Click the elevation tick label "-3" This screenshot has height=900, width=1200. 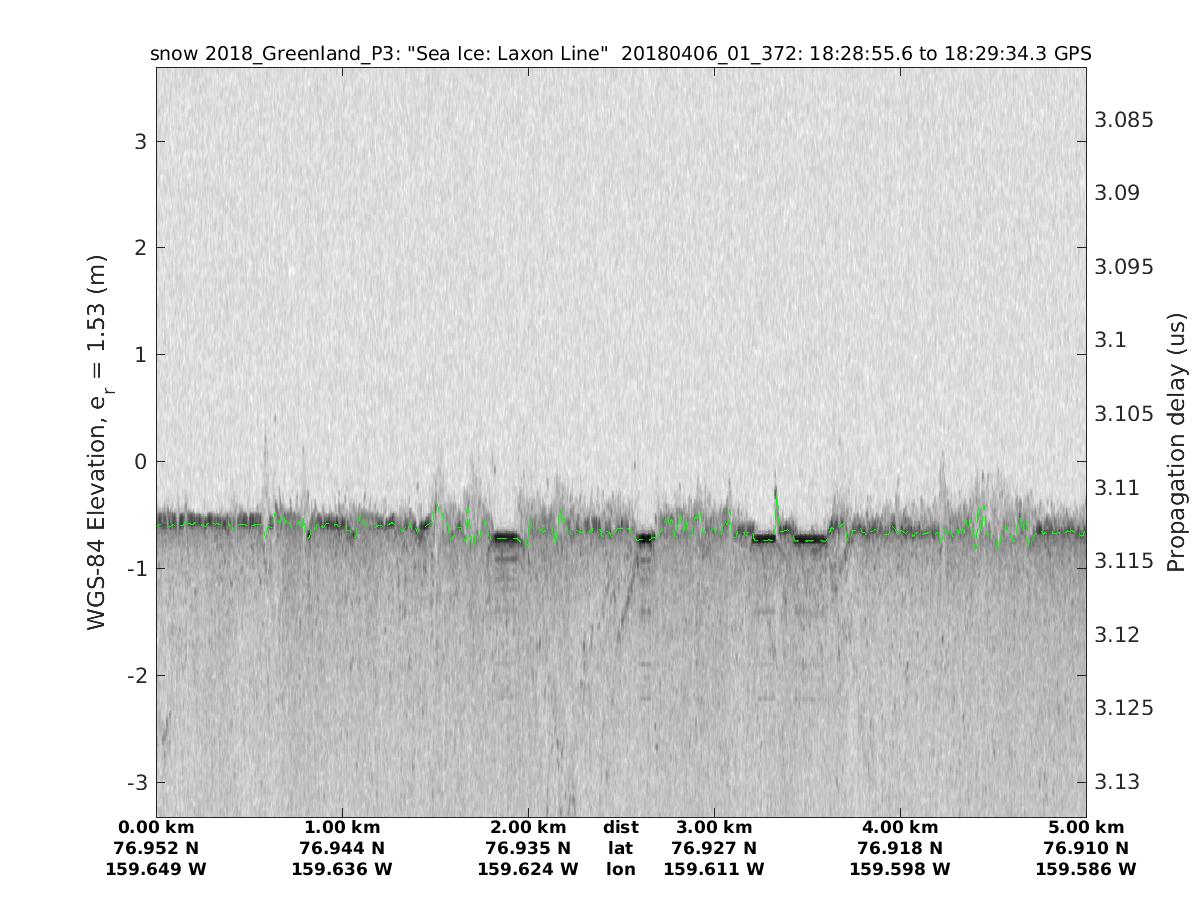(137, 782)
